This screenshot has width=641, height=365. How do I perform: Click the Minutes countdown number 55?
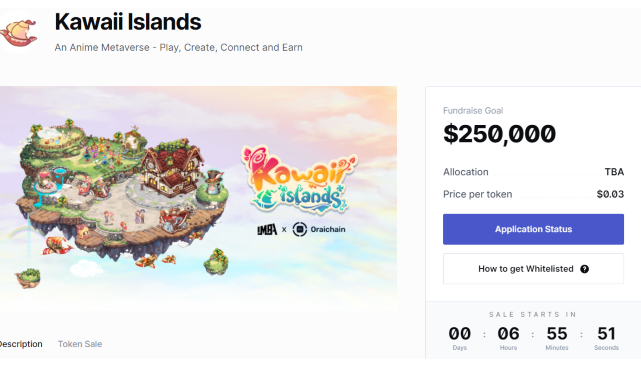point(557,334)
